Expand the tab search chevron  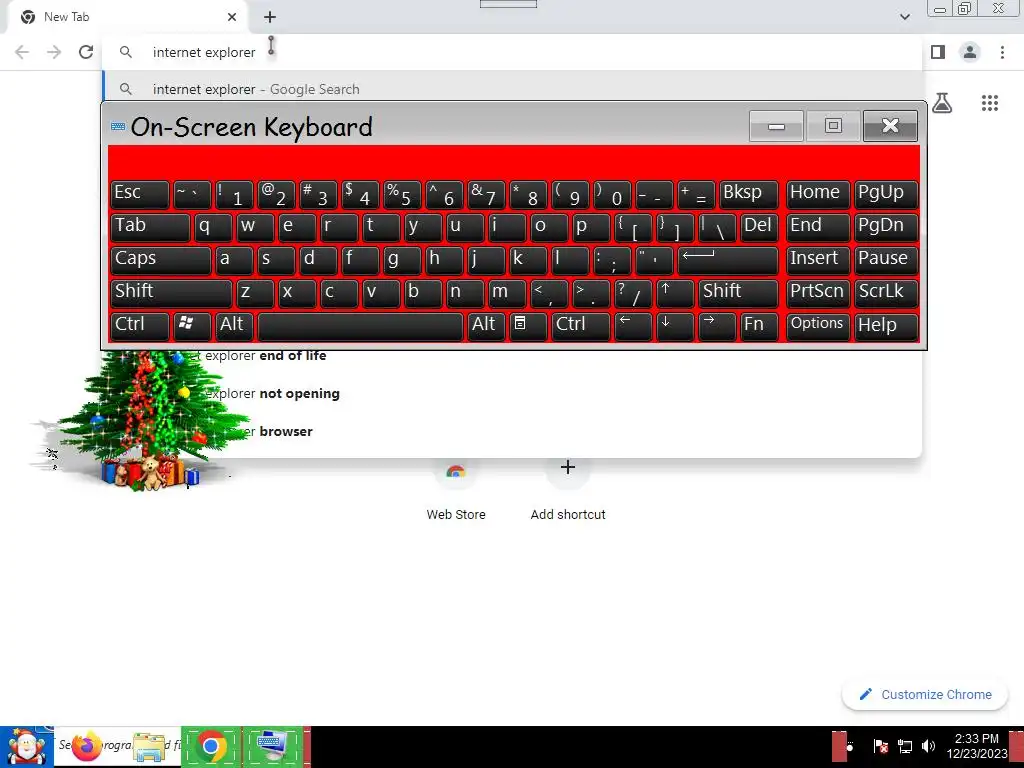904,17
